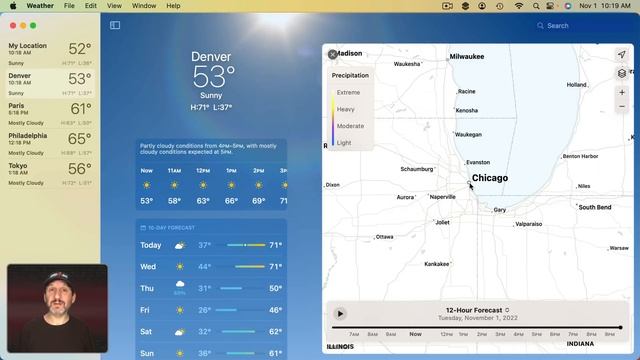
Task: Click Milwaukee on the map
Action: tap(467, 57)
